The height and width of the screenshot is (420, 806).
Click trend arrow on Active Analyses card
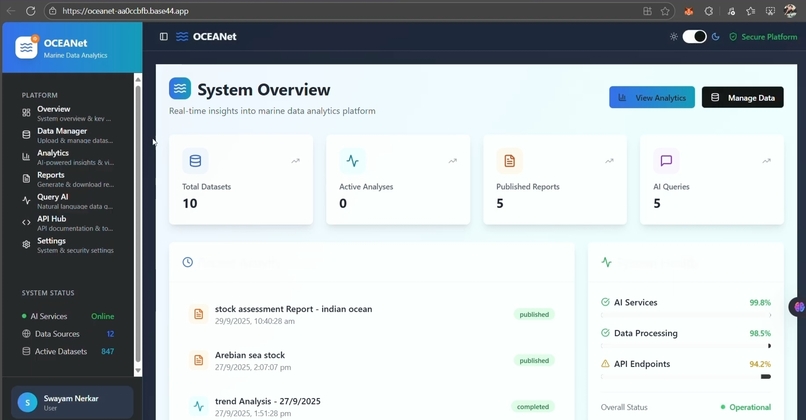tap(452, 161)
